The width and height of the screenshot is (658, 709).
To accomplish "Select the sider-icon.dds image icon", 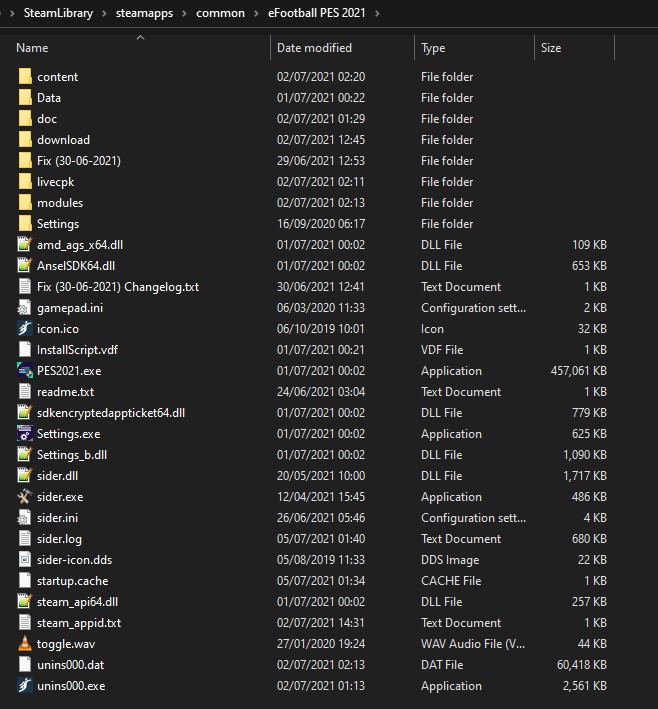I will tap(24, 559).
